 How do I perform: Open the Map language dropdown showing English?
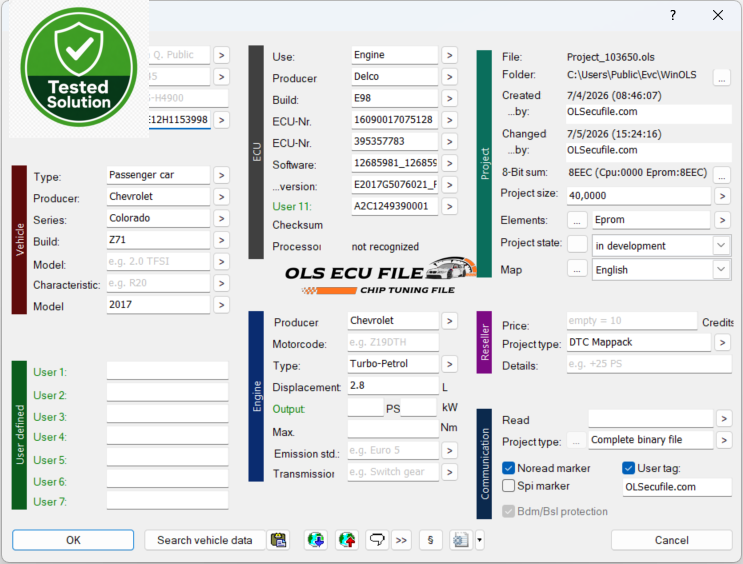(x=661, y=270)
